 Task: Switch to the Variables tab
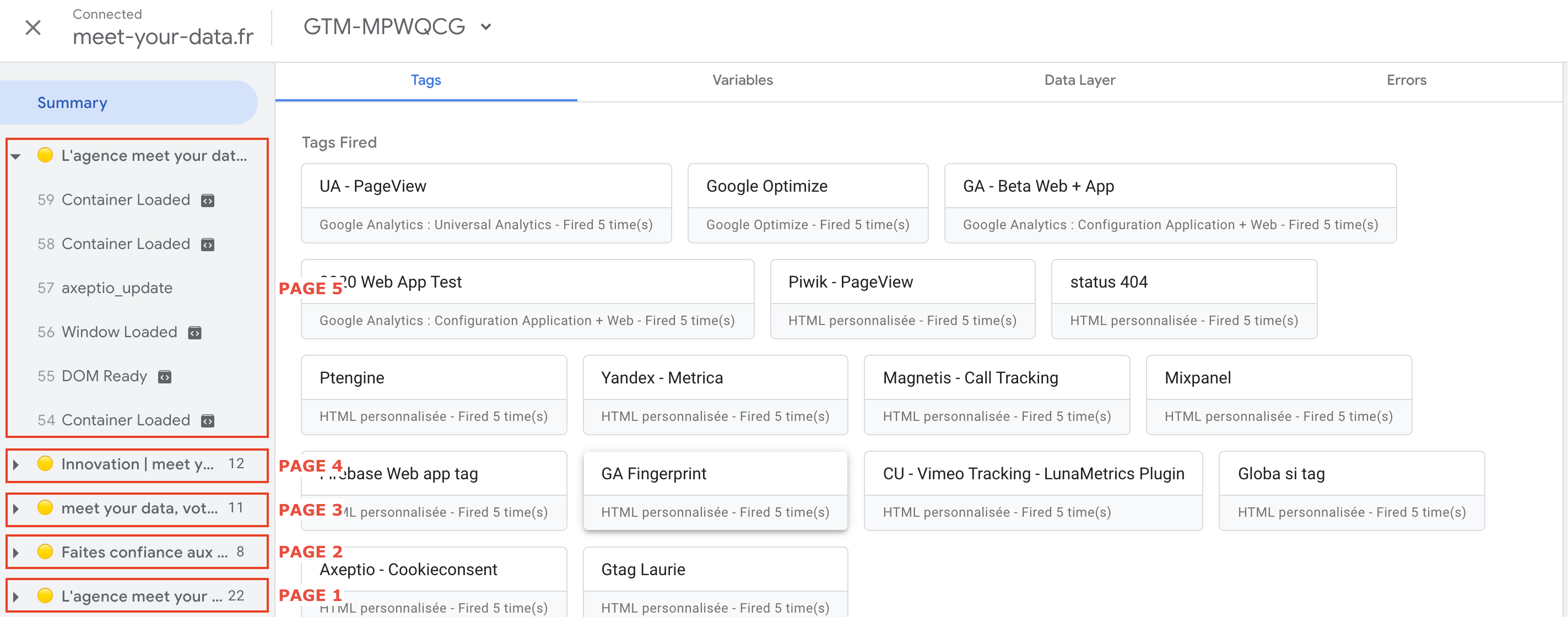(x=742, y=80)
